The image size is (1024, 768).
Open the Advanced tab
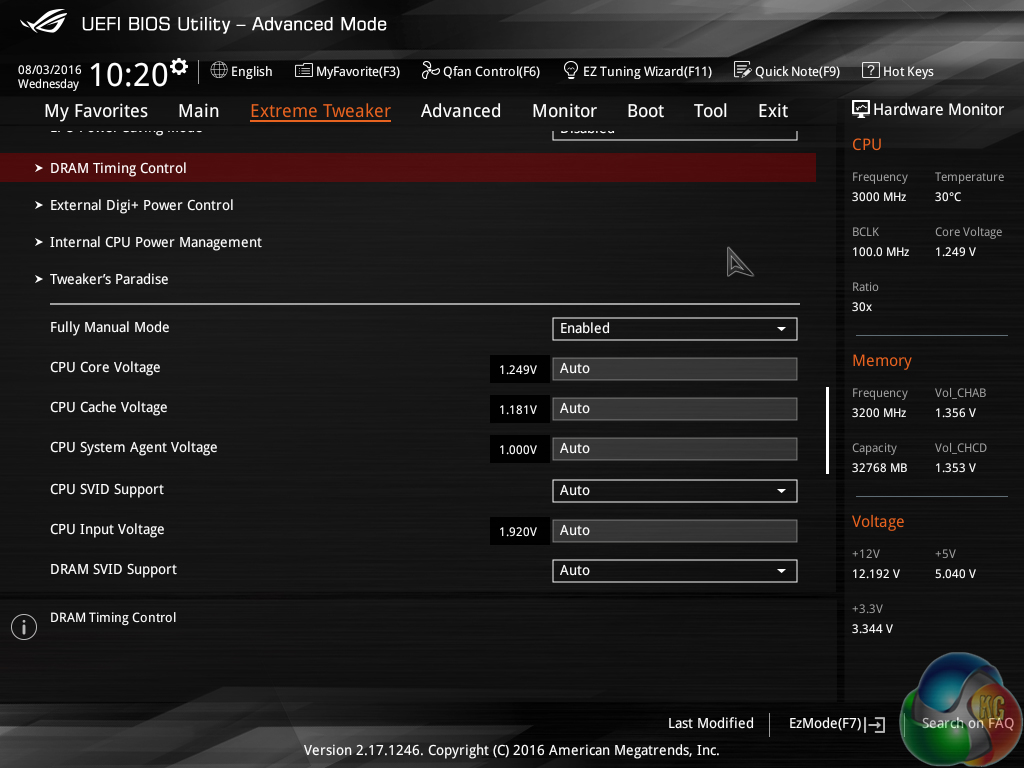pyautogui.click(x=460, y=111)
